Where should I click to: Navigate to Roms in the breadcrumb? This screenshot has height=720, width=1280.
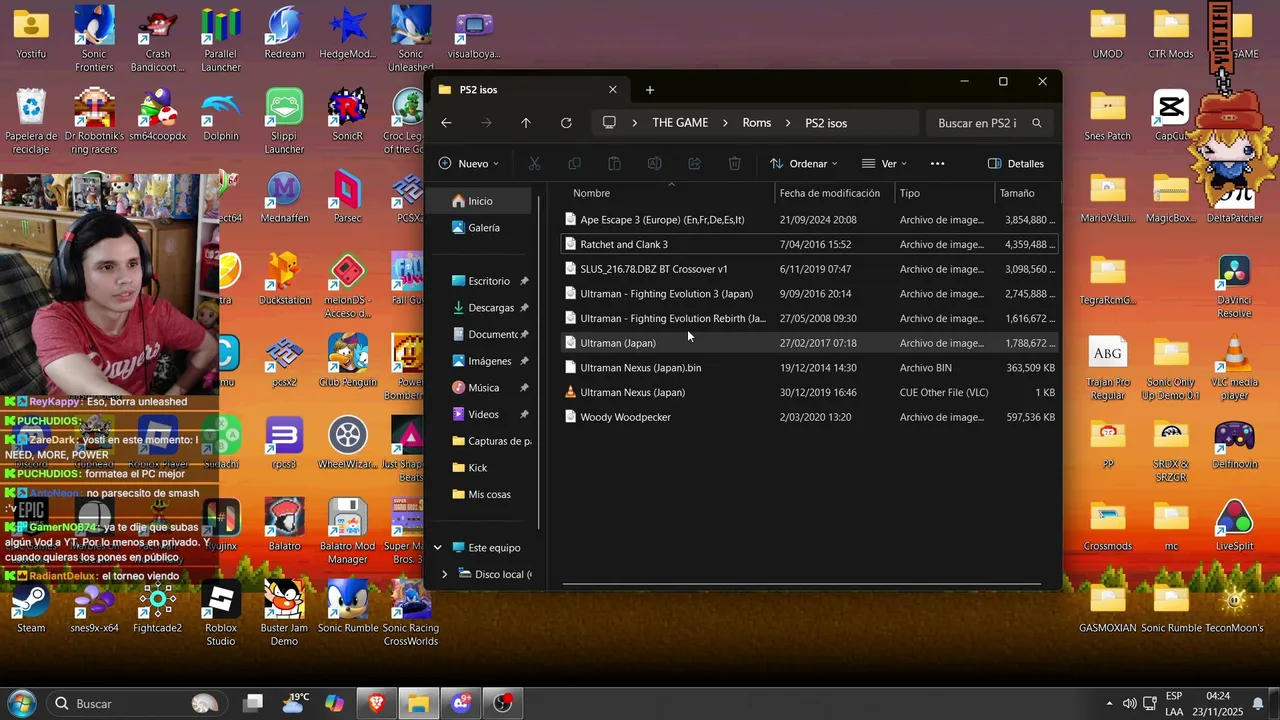[x=757, y=123]
